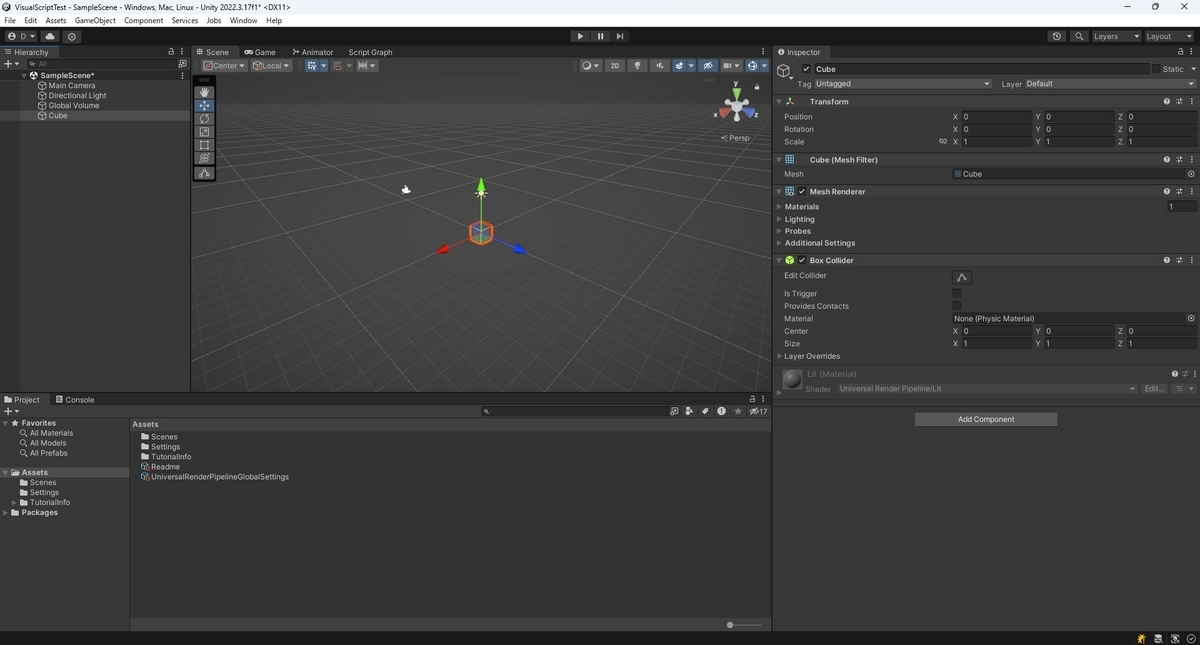Screen dimensions: 1200x645
Task: Select the Rect tool
Action: pos(204,145)
